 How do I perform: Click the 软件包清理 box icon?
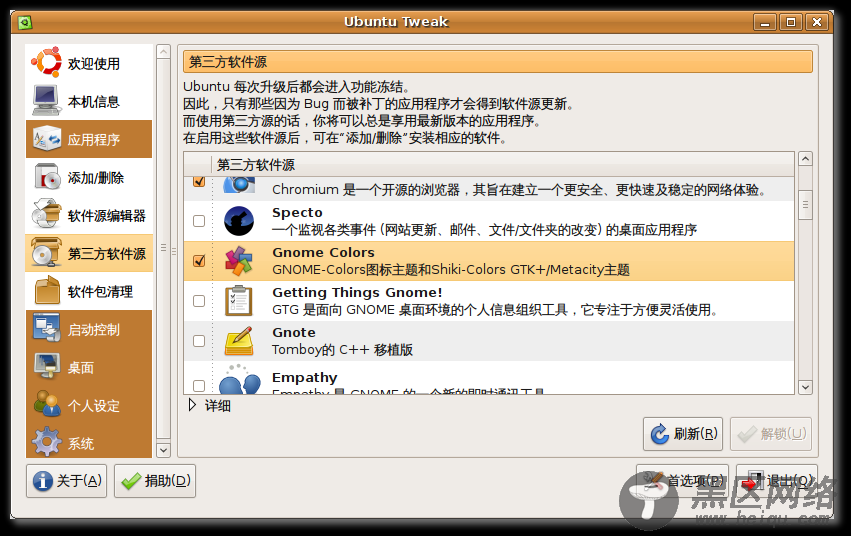click(x=47, y=291)
